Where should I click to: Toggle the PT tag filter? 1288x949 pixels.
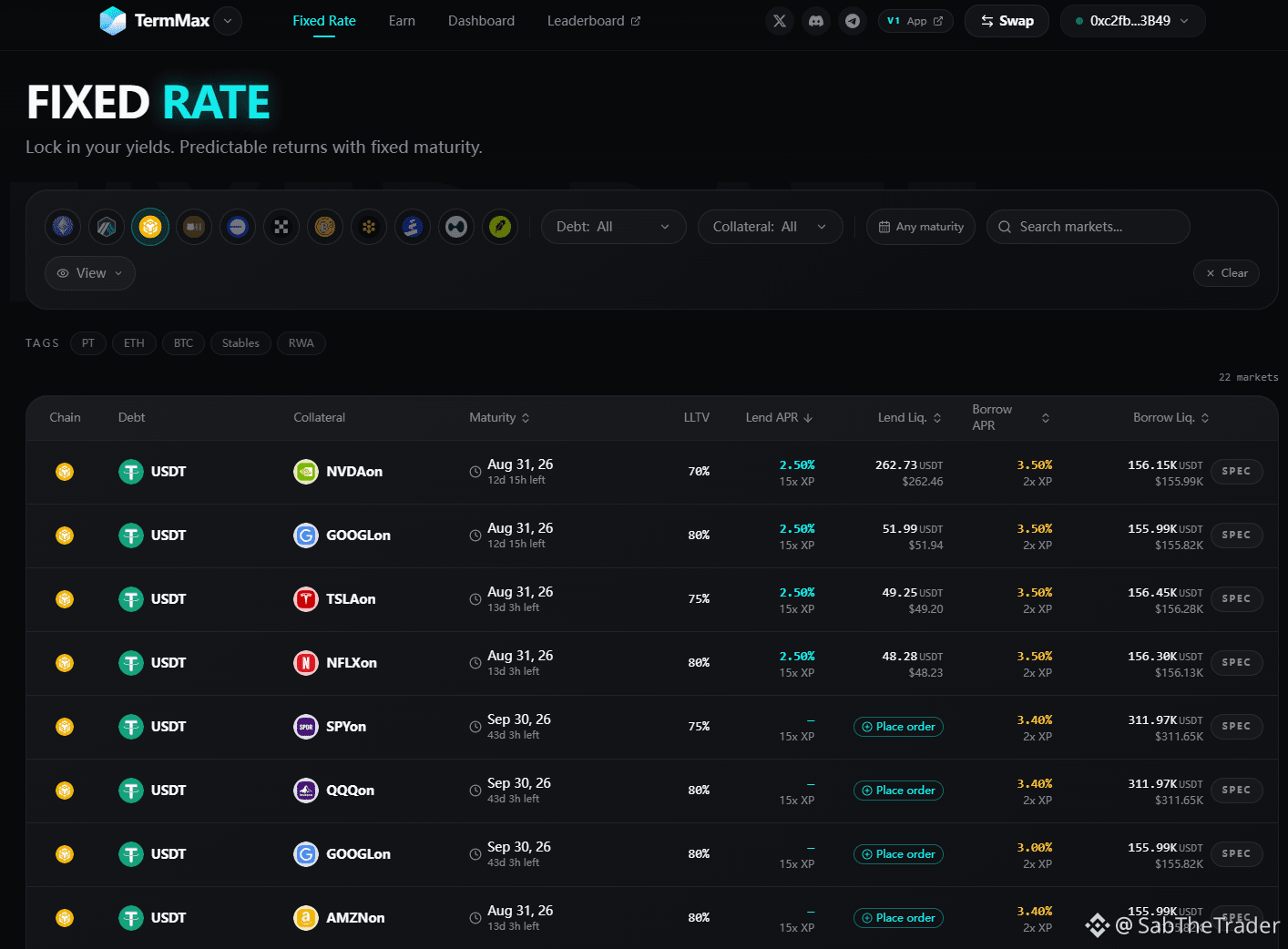(x=87, y=343)
